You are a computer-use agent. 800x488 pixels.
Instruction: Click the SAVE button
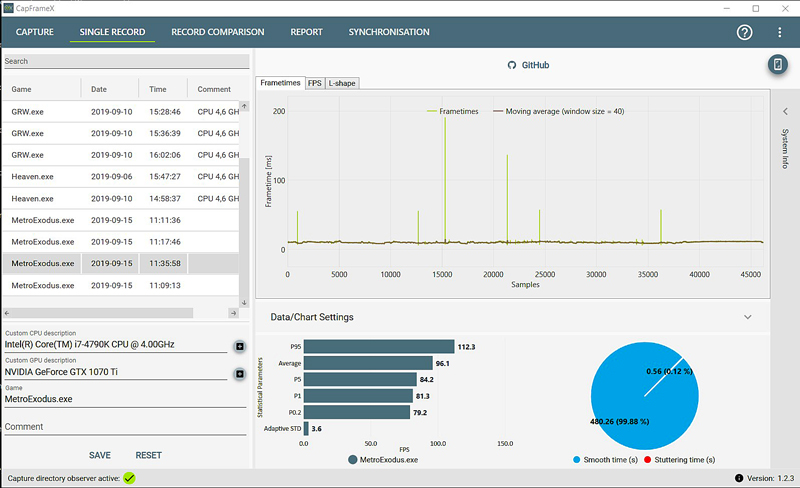pyautogui.click(x=99, y=455)
